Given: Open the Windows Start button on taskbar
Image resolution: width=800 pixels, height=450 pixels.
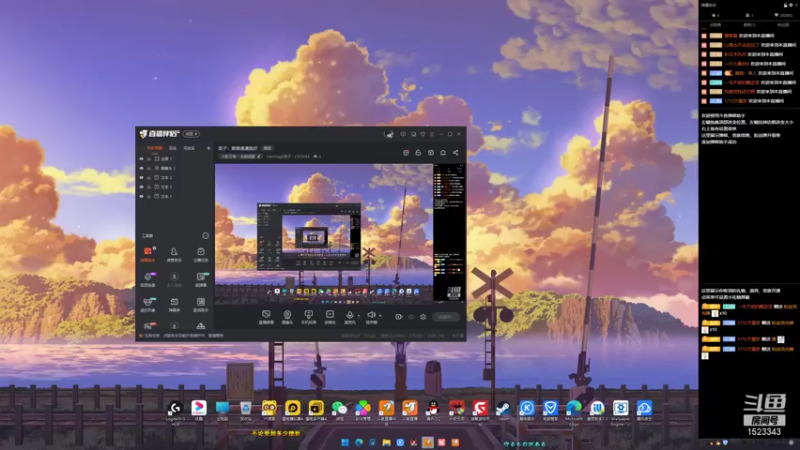Looking at the screenshot, I should [x=345, y=442].
